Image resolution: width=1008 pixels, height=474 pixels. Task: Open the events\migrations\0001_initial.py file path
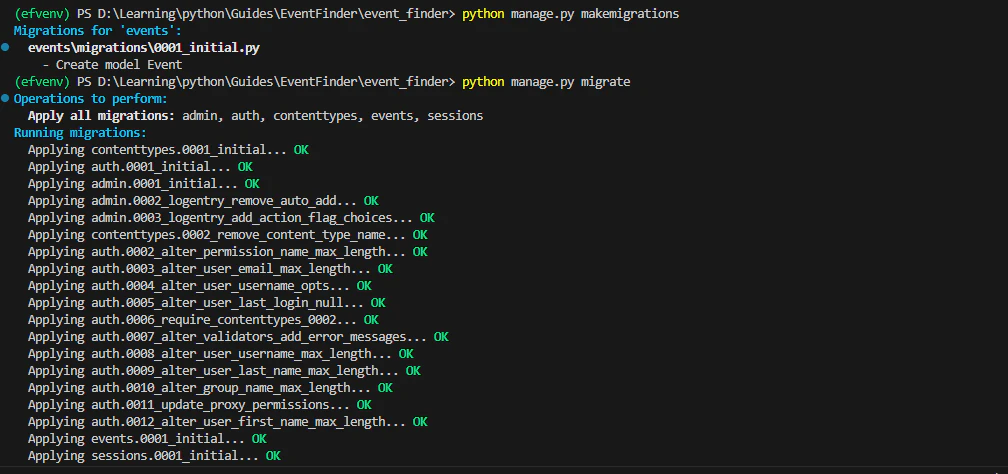click(x=144, y=48)
